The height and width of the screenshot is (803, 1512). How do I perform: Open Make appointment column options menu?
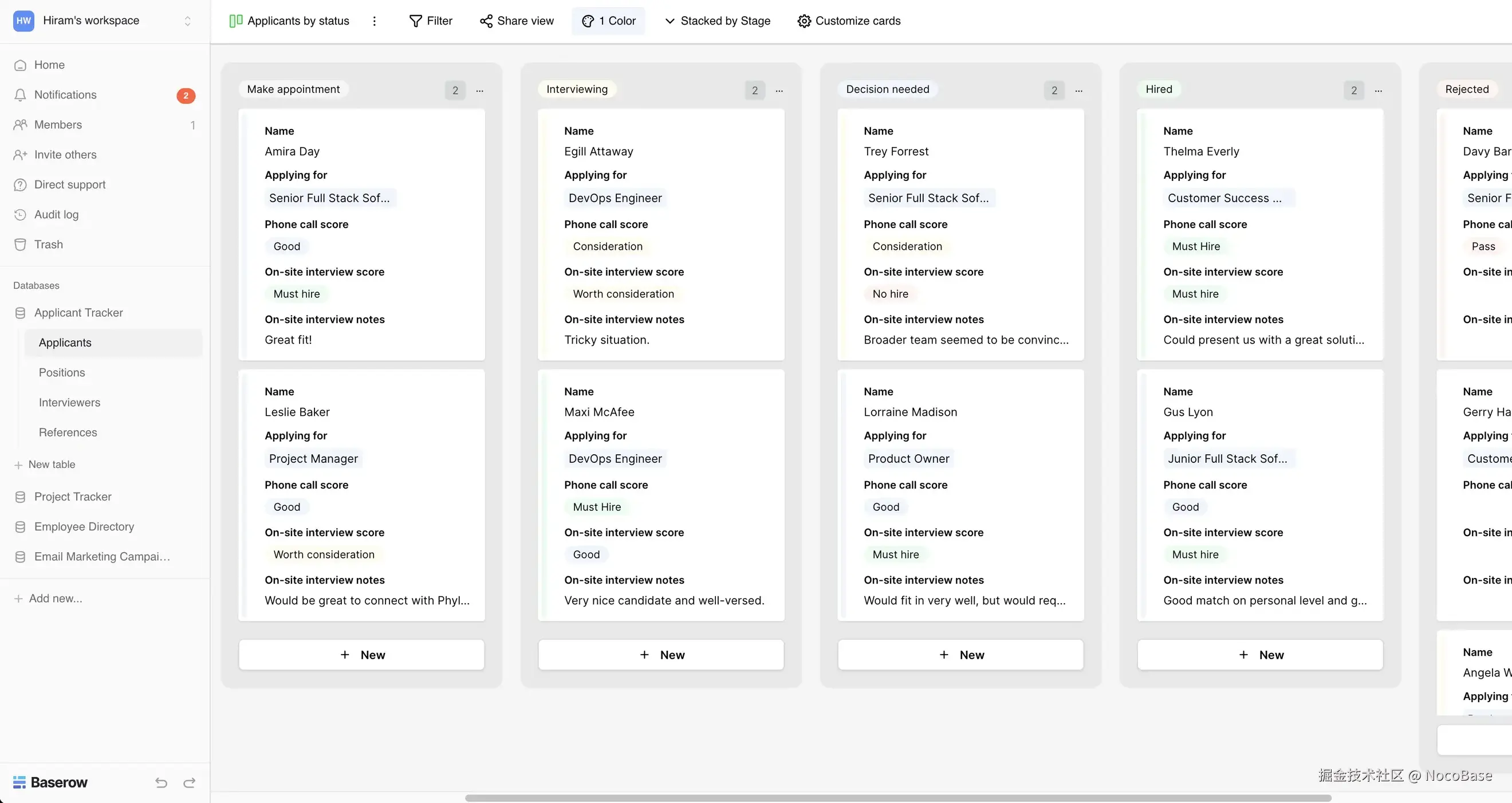click(x=479, y=90)
